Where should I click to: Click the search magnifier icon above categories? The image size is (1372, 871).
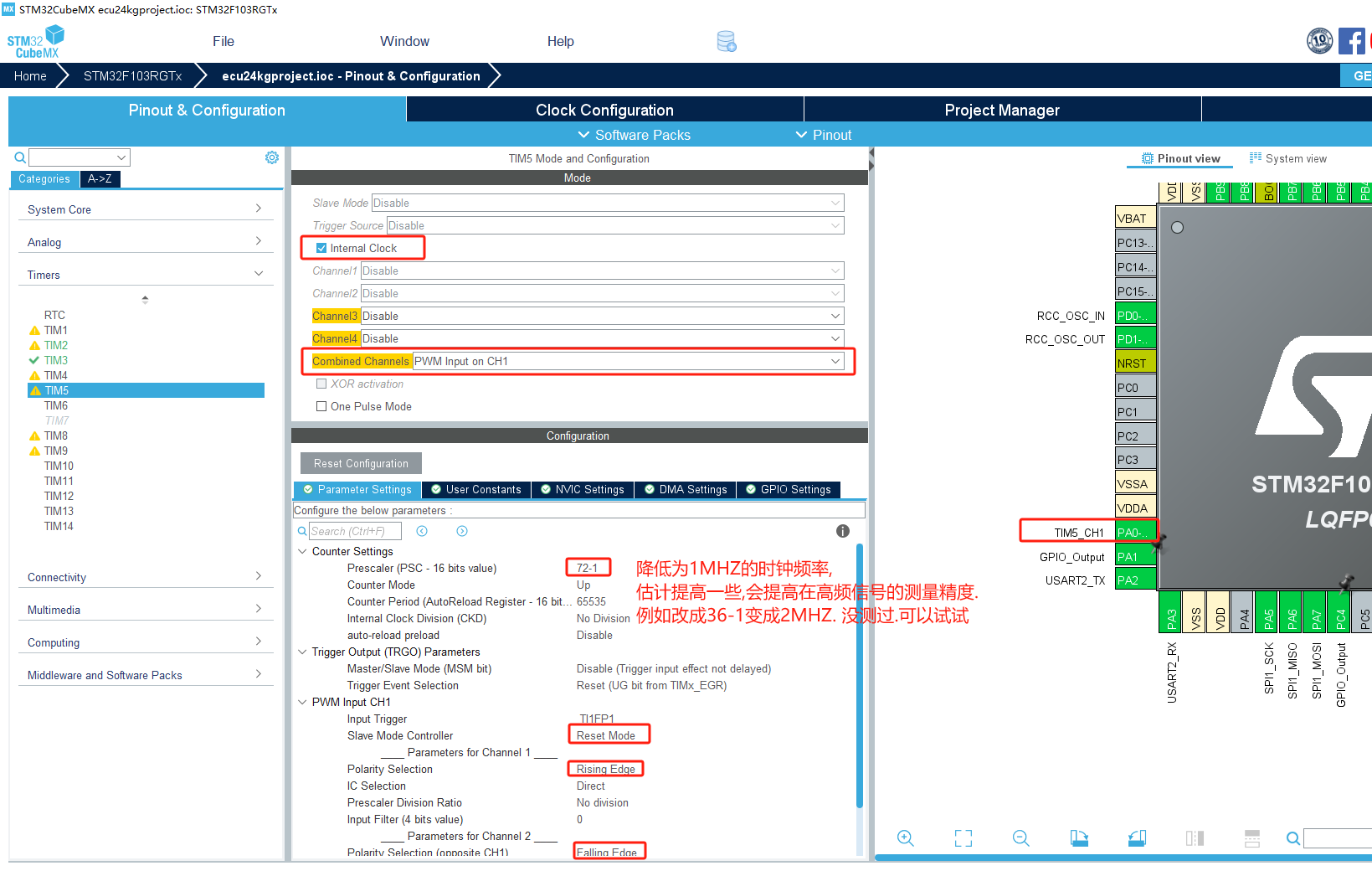20,157
